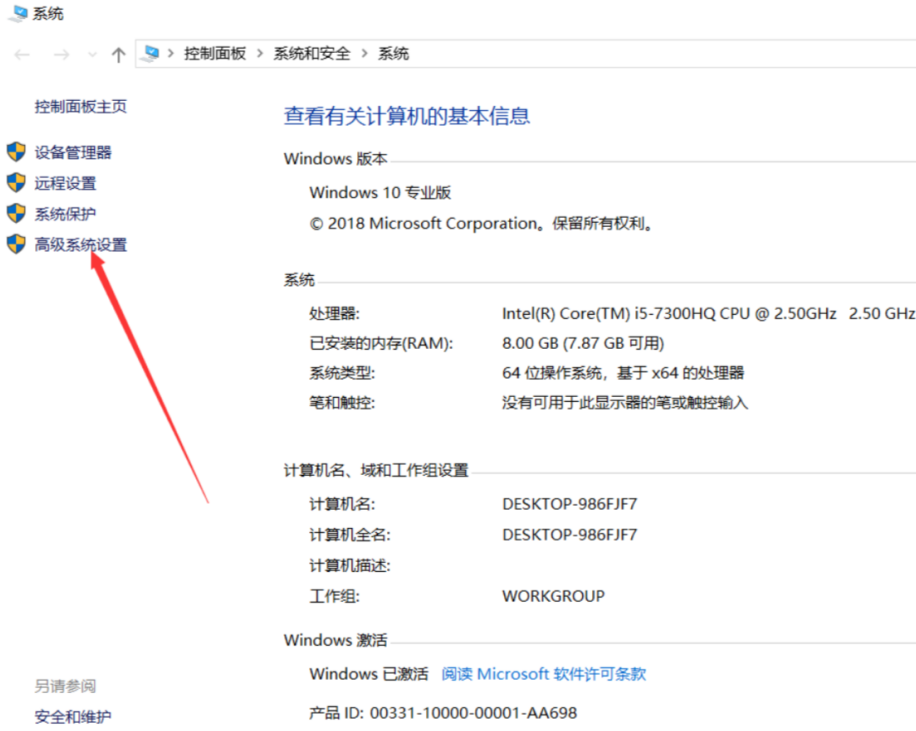This screenshot has width=916, height=731.
Task: Click the 系统类型 label
Action: coord(342,373)
